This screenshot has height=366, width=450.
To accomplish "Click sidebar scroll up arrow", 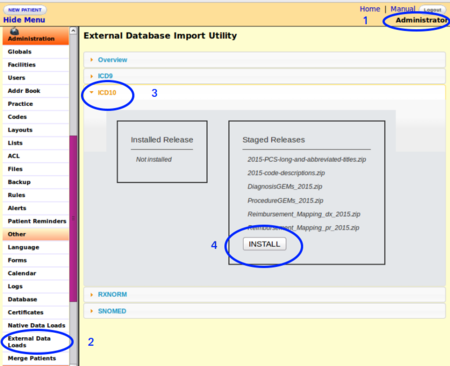I will click(73, 31).
